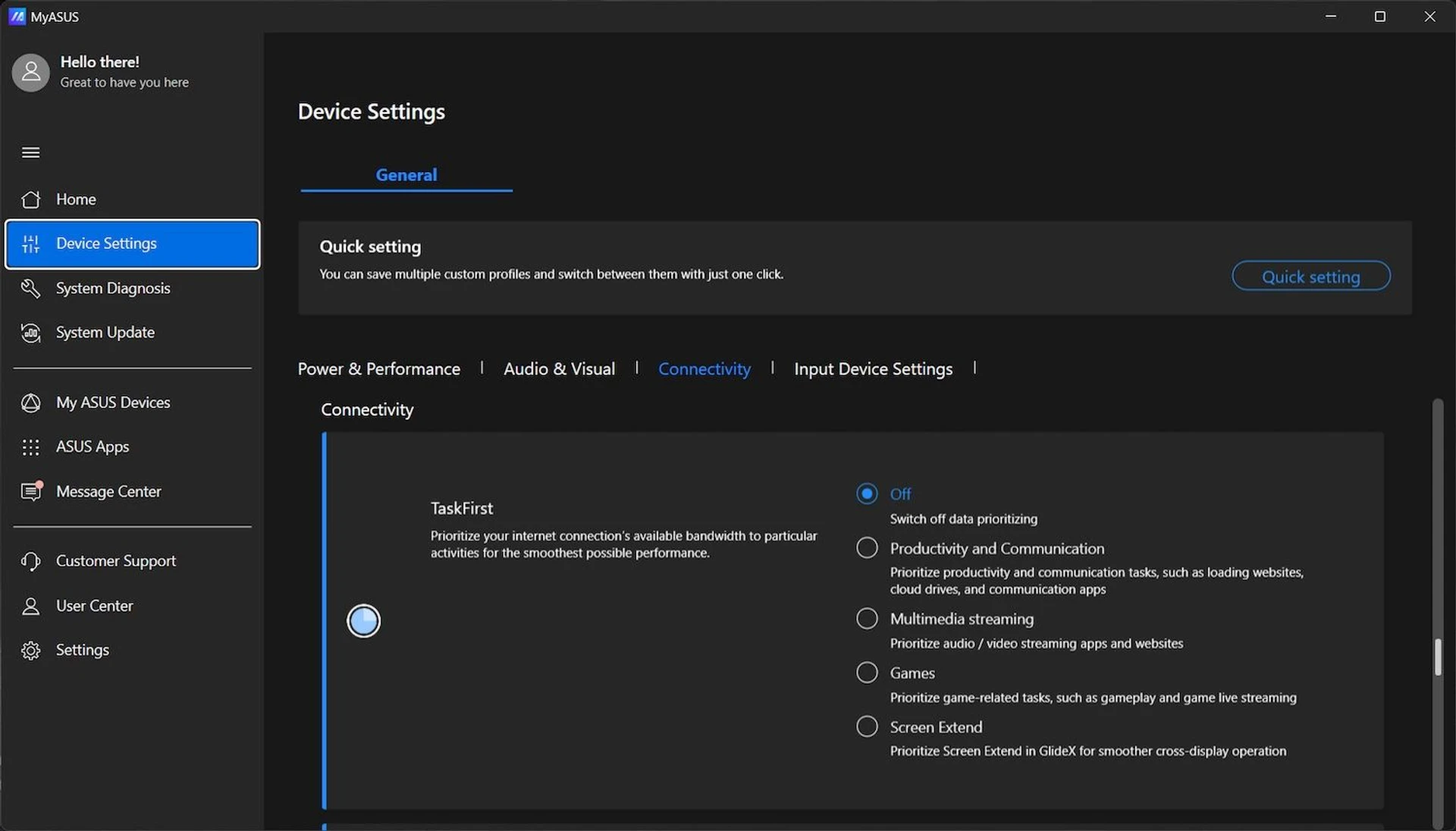This screenshot has width=1456, height=831.
Task: Click the user avatar icon
Action: [30, 72]
